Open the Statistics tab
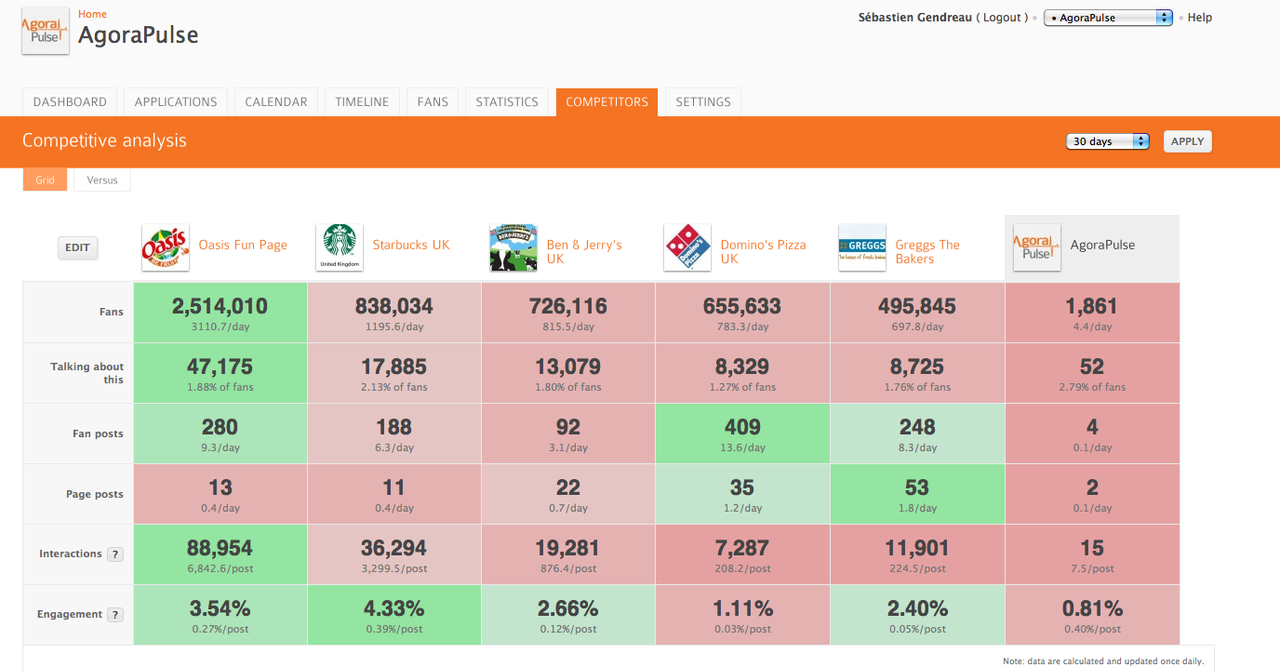Screen dimensions: 1280x672 [507, 102]
